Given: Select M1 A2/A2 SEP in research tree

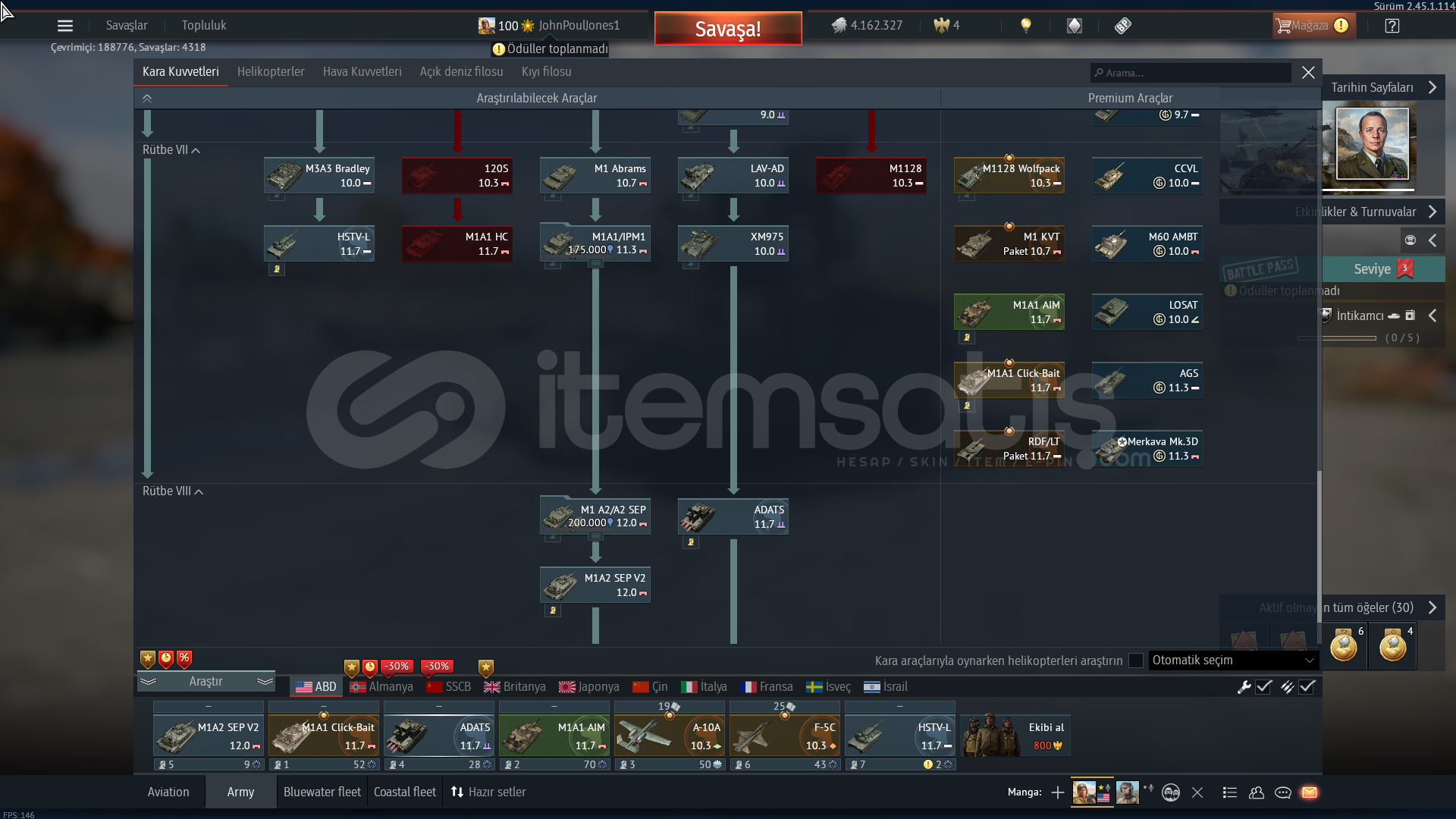Looking at the screenshot, I should [x=595, y=516].
